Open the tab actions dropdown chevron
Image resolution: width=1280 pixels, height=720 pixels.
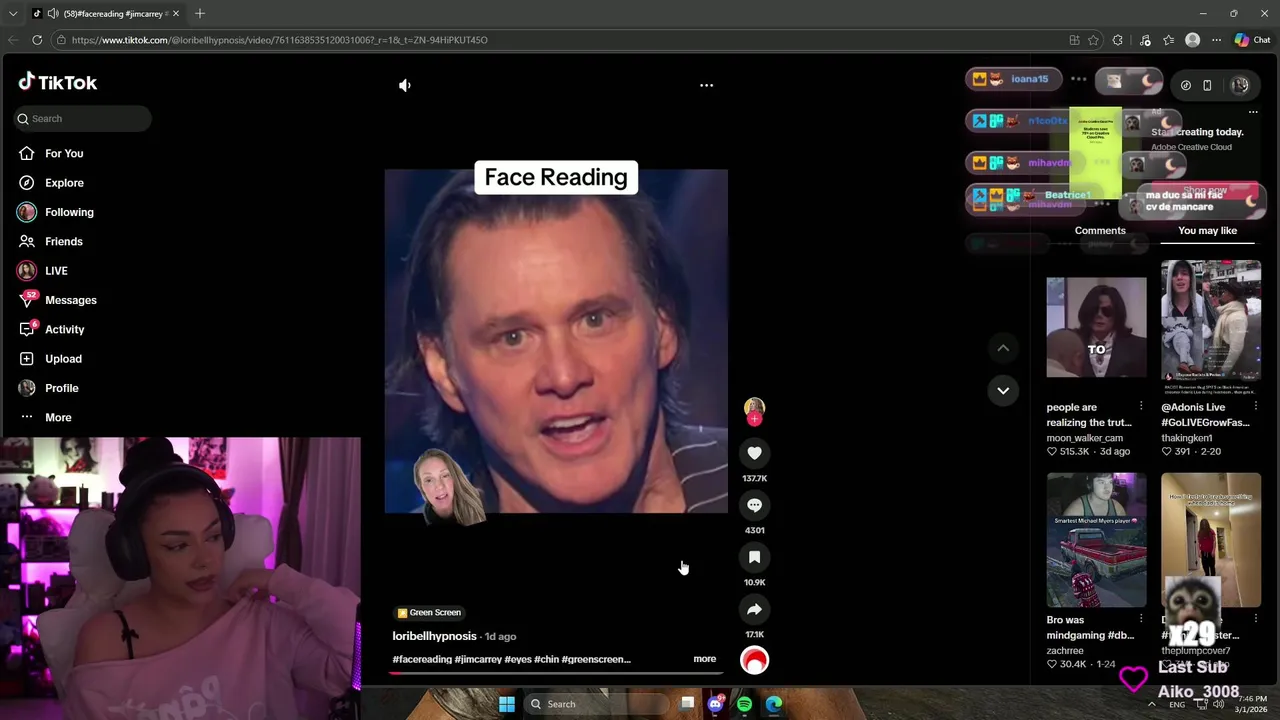point(13,14)
